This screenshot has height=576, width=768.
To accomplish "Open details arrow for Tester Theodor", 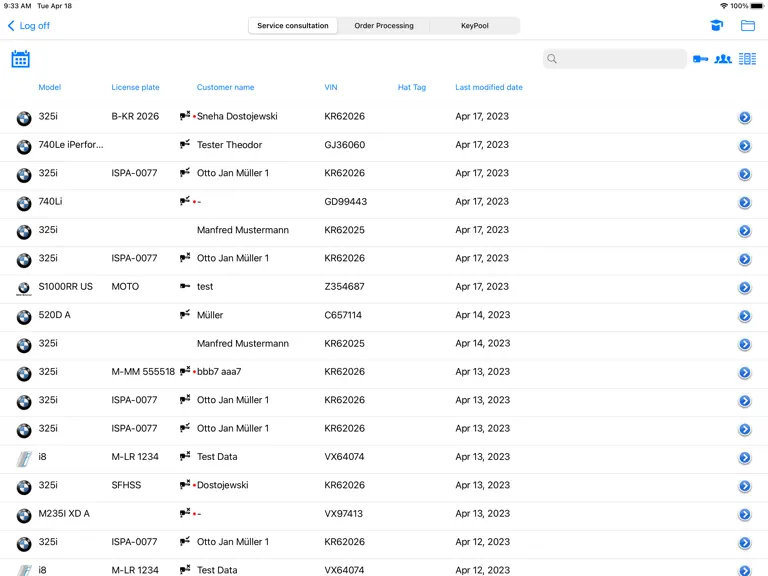I will (744, 145).
